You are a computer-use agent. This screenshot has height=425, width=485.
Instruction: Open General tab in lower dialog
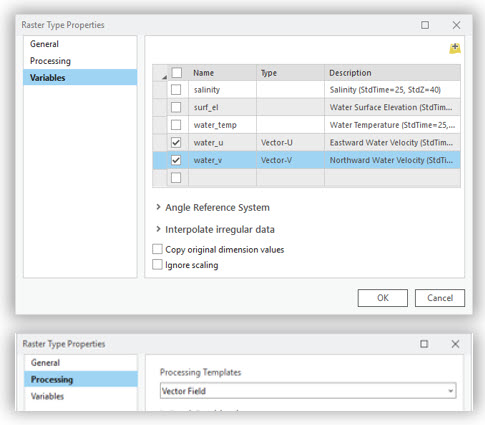[x=81, y=362]
